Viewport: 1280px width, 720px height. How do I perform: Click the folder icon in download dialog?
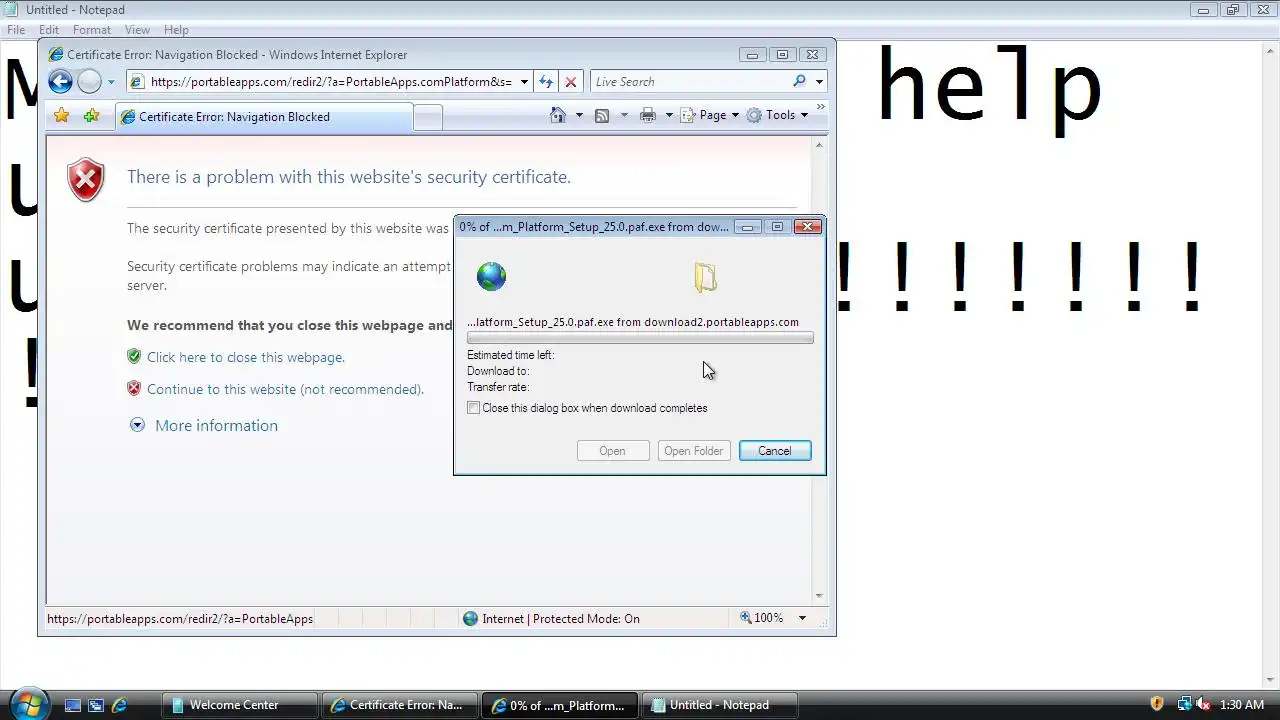click(705, 277)
